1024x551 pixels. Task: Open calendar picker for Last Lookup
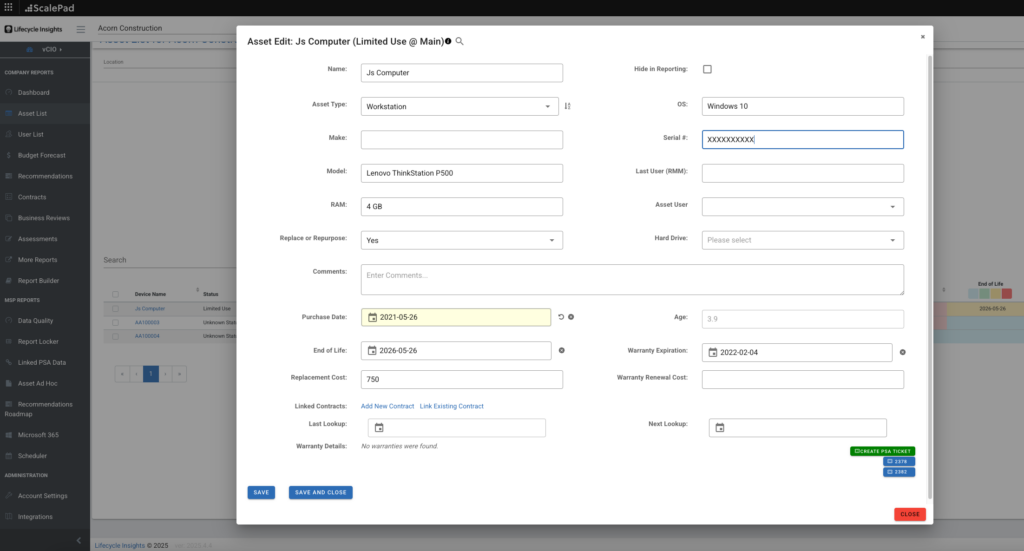coord(379,428)
